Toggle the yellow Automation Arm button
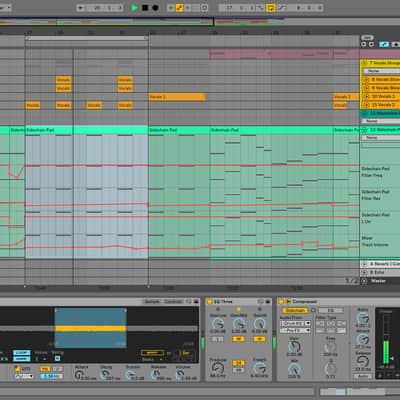 180,8
